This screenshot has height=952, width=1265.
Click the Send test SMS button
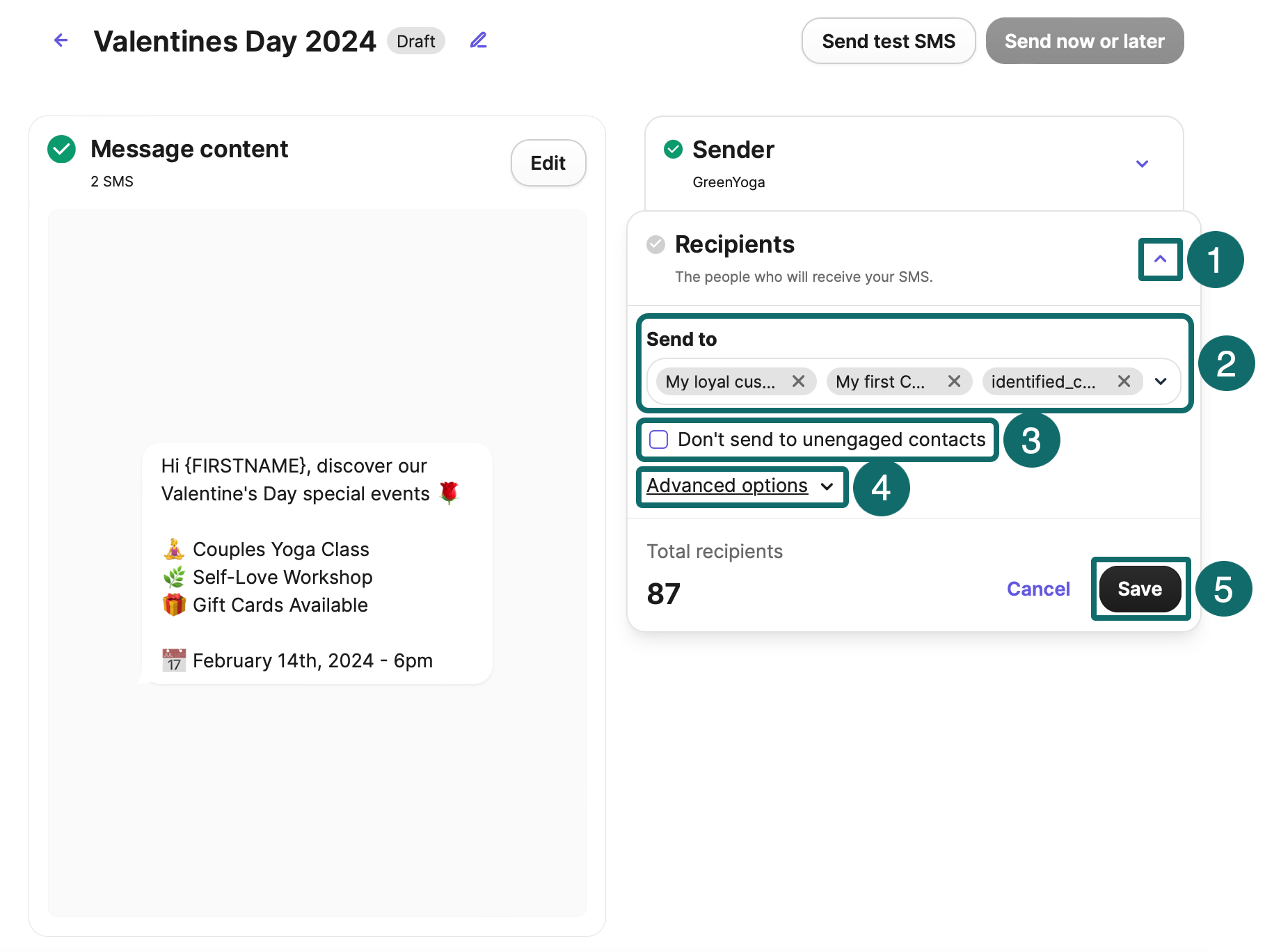click(x=889, y=41)
